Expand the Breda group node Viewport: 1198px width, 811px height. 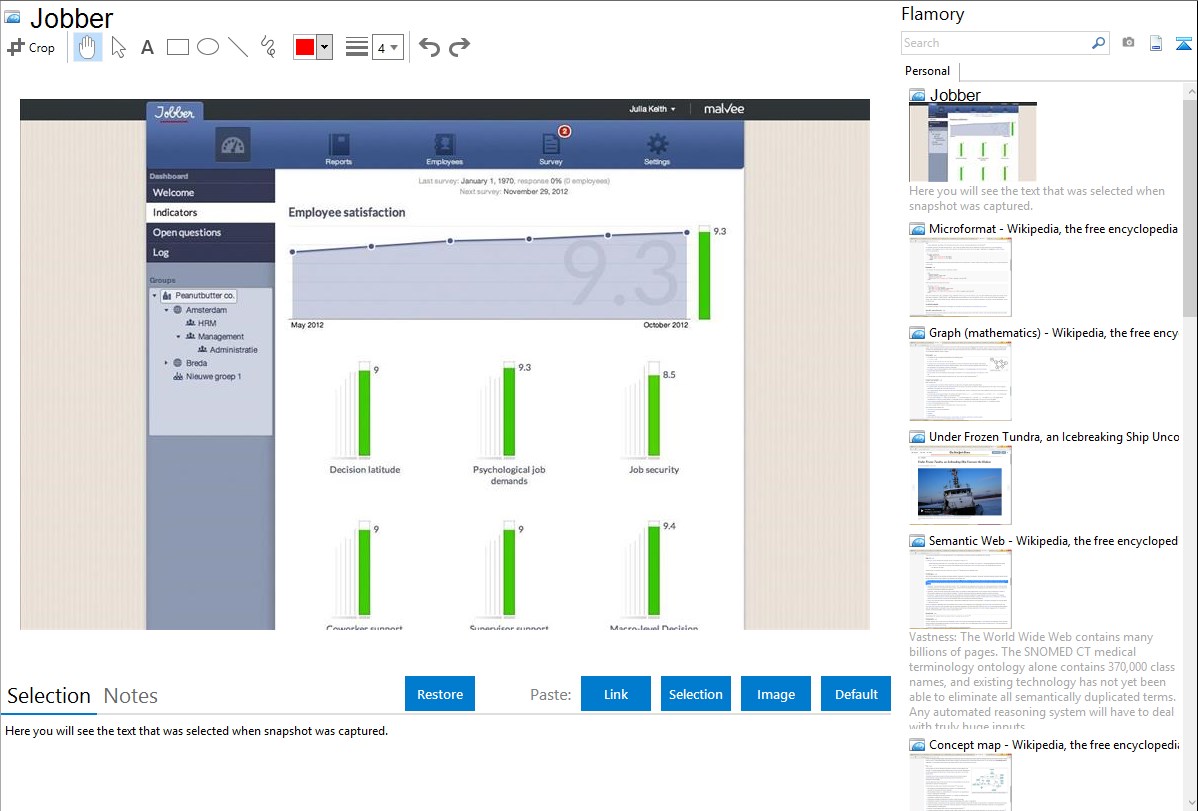click(x=167, y=363)
